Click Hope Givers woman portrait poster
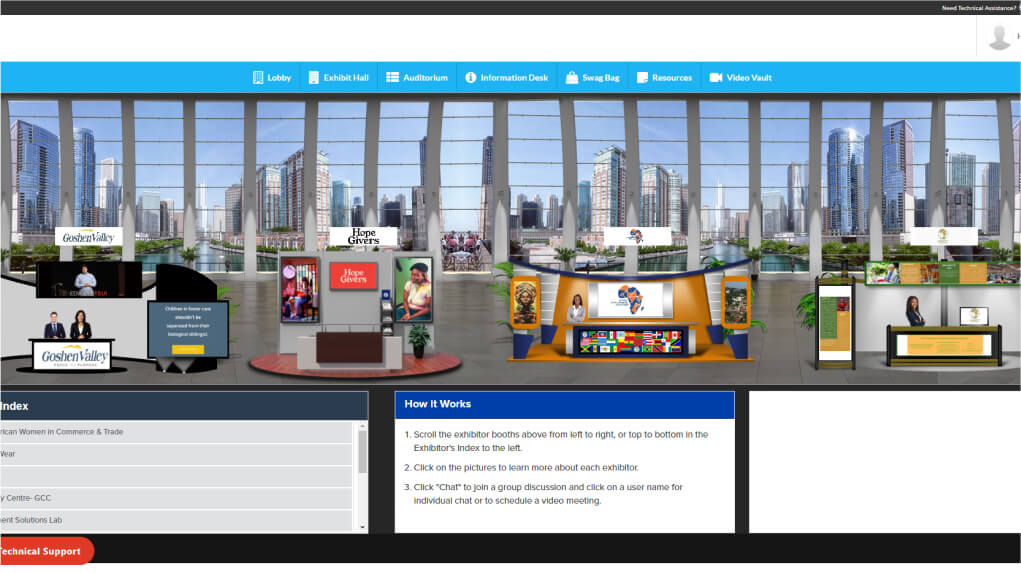The height and width of the screenshot is (573, 1021). (413, 289)
